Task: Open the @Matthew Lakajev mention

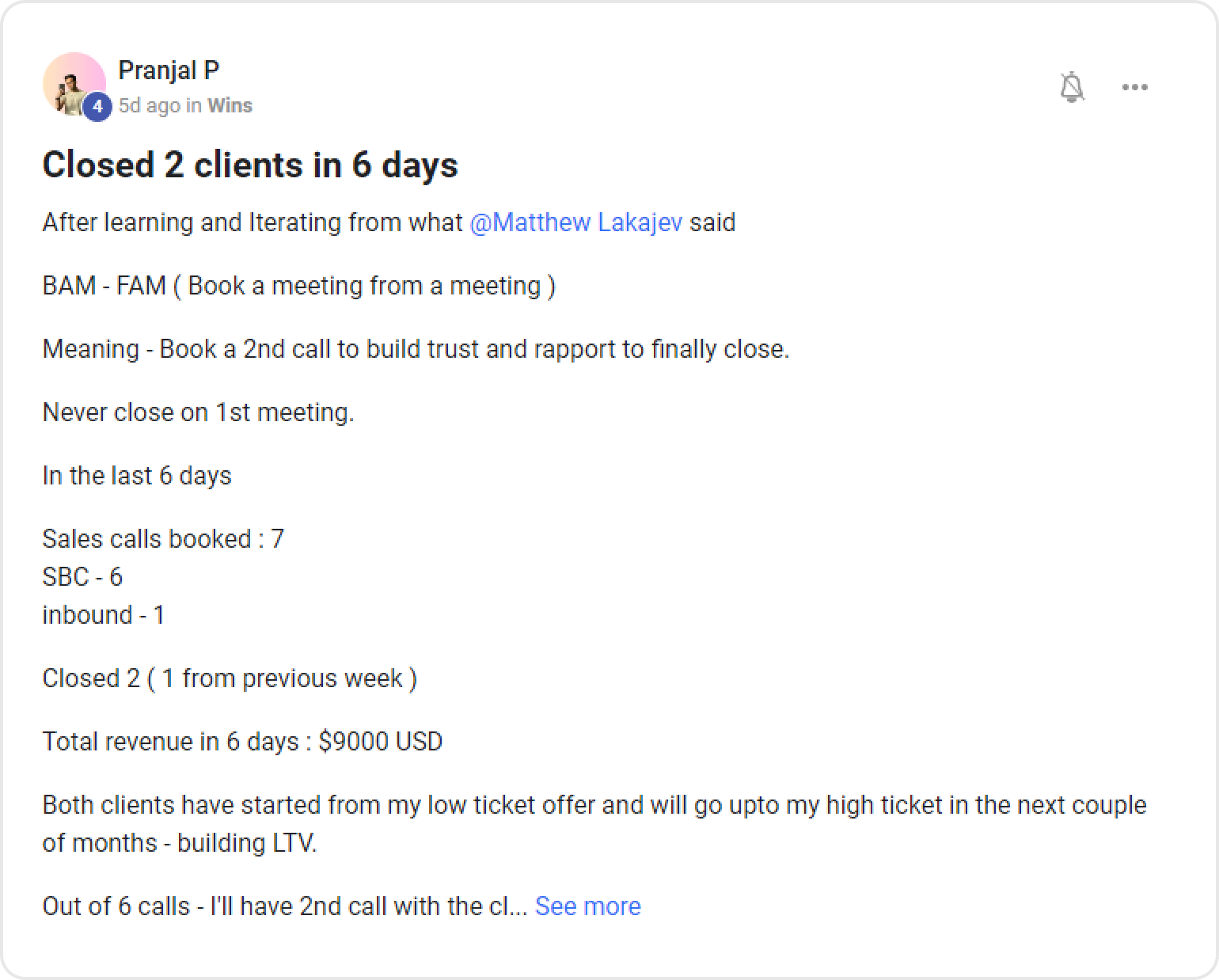Action: (575, 222)
